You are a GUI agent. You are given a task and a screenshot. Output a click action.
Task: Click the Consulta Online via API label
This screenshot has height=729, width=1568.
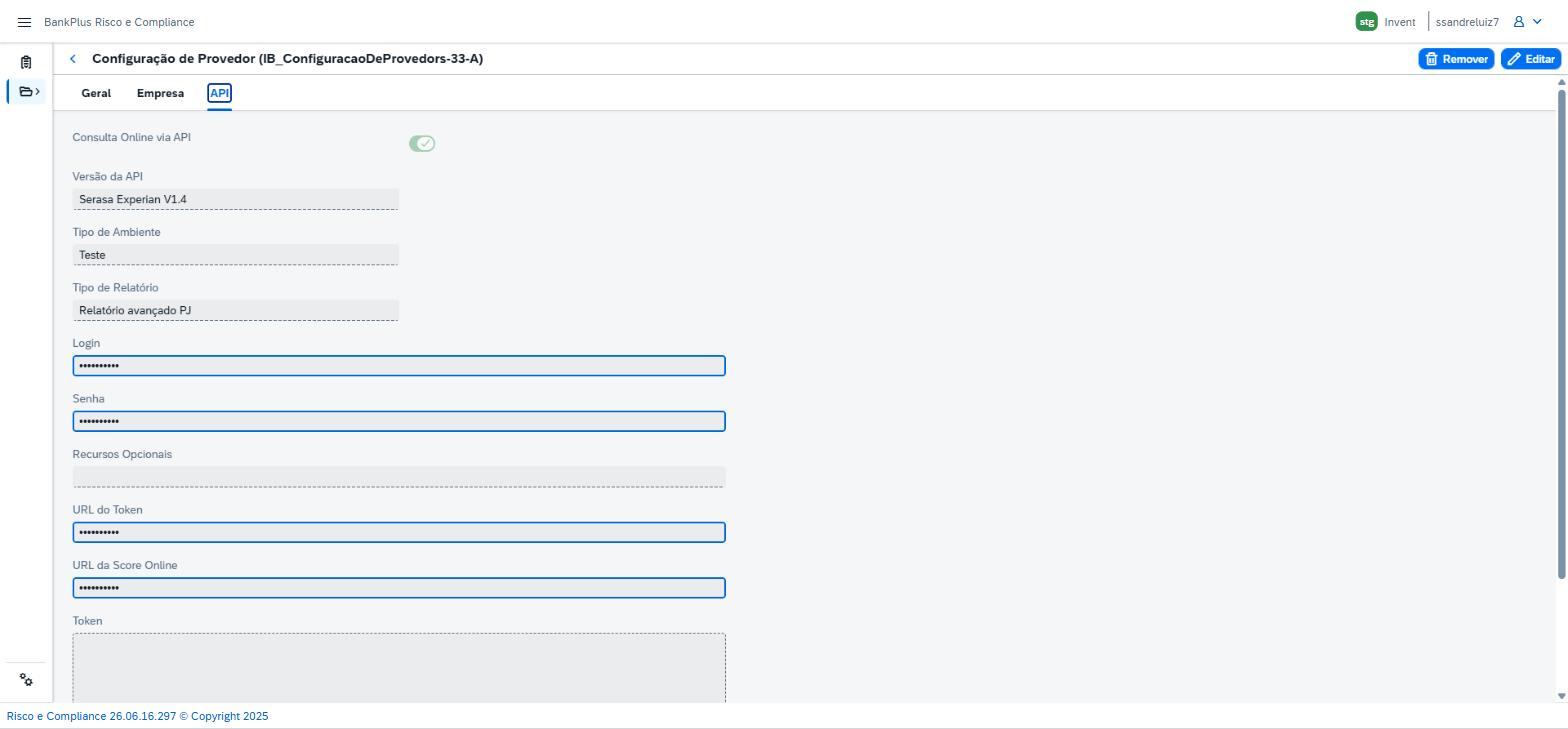pos(131,137)
